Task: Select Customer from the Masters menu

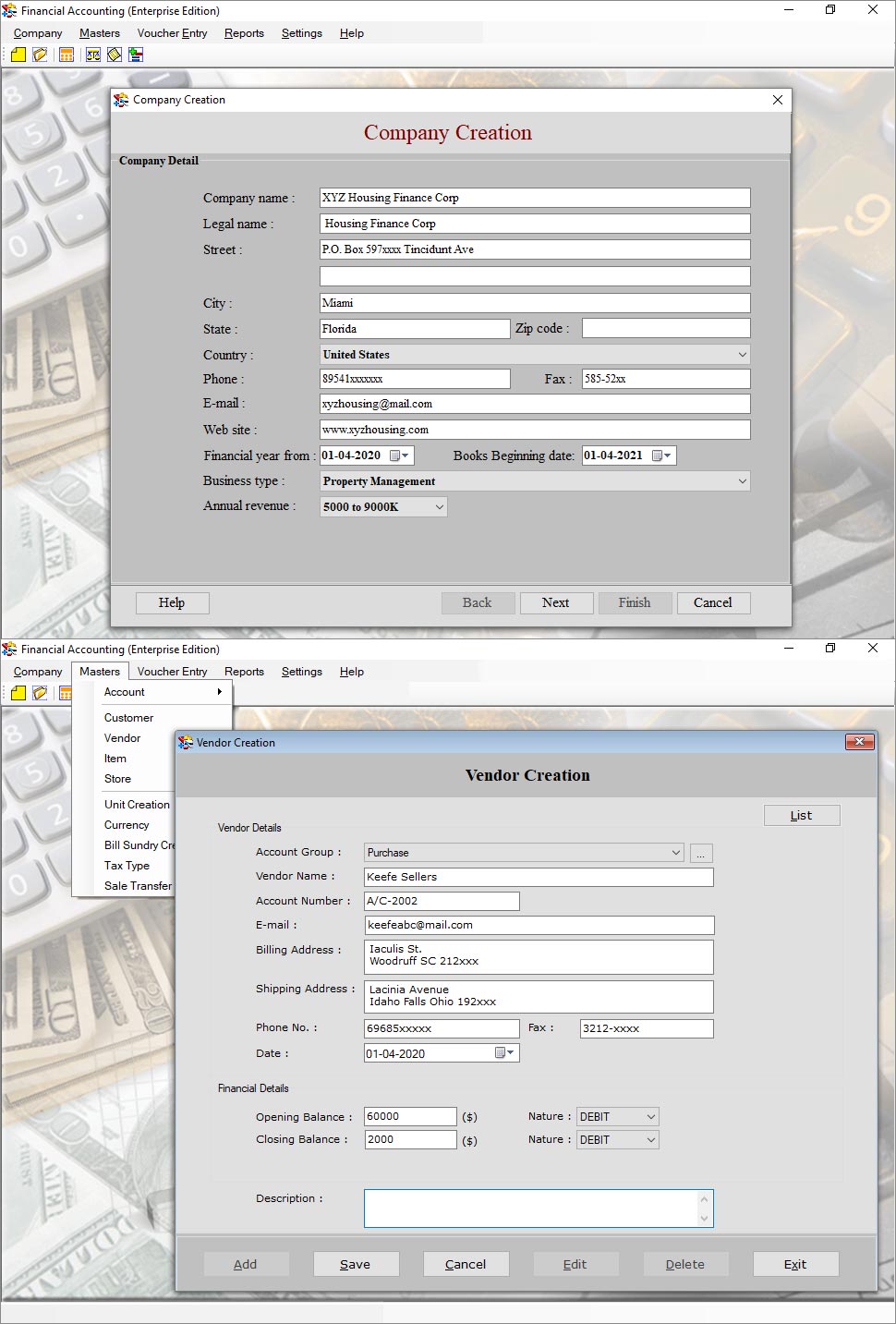Action: (128, 717)
